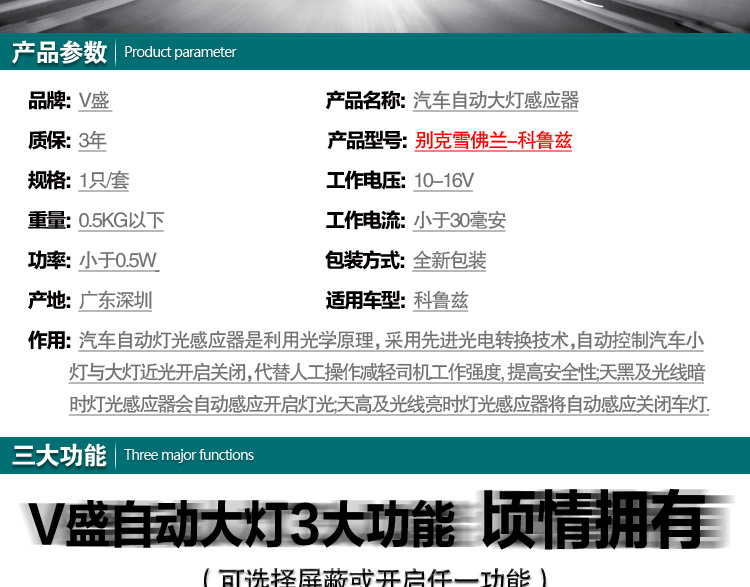Click the bold '倾情拥有' headline text
750x587 pixels.
596,519
